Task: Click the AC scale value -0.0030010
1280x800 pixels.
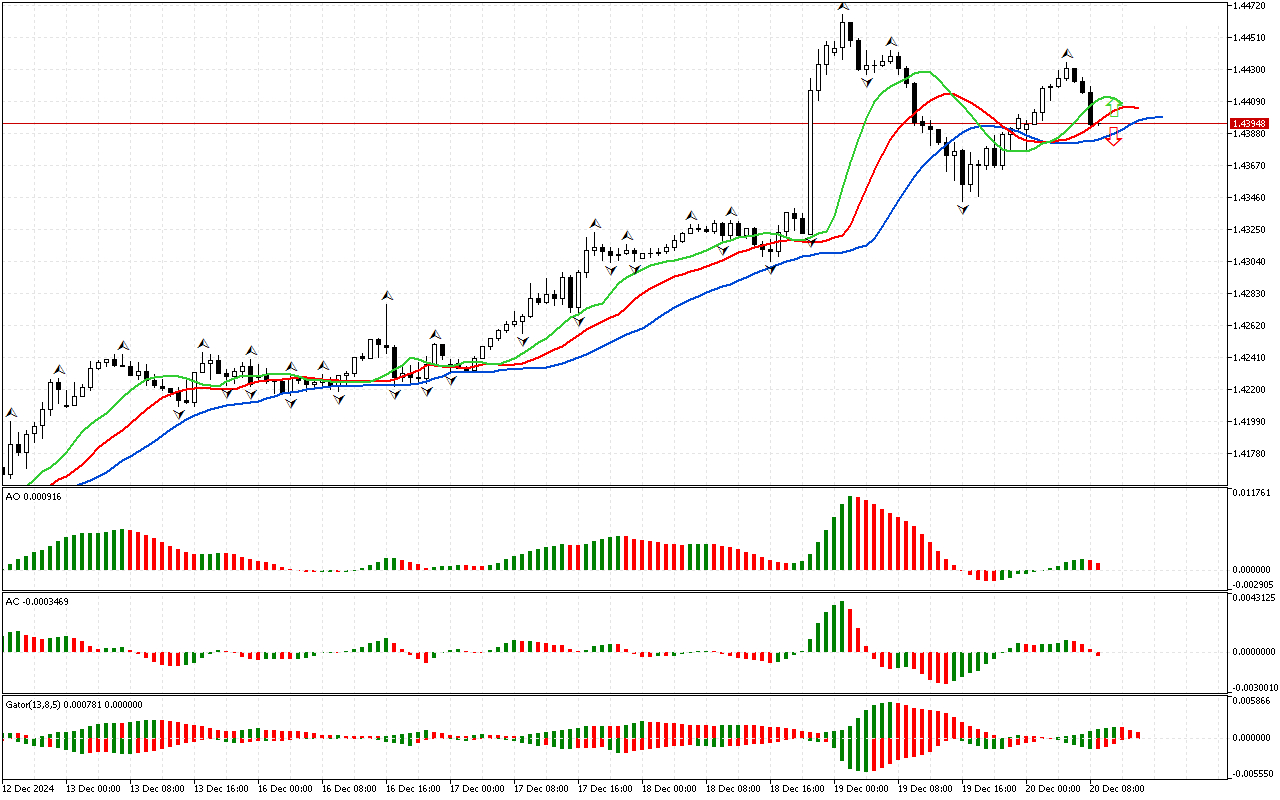Action: pyautogui.click(x=1254, y=688)
